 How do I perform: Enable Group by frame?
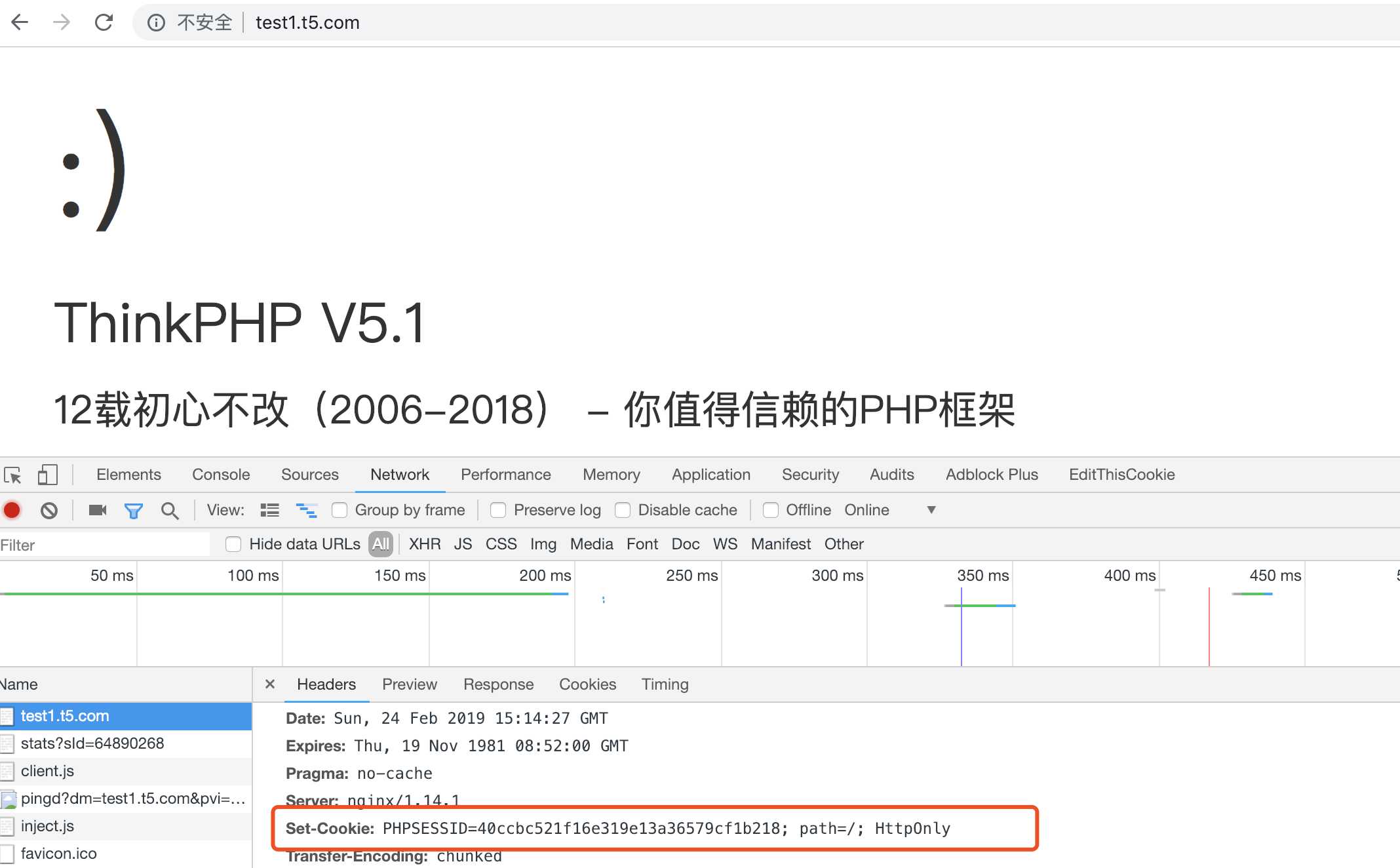tap(339, 510)
